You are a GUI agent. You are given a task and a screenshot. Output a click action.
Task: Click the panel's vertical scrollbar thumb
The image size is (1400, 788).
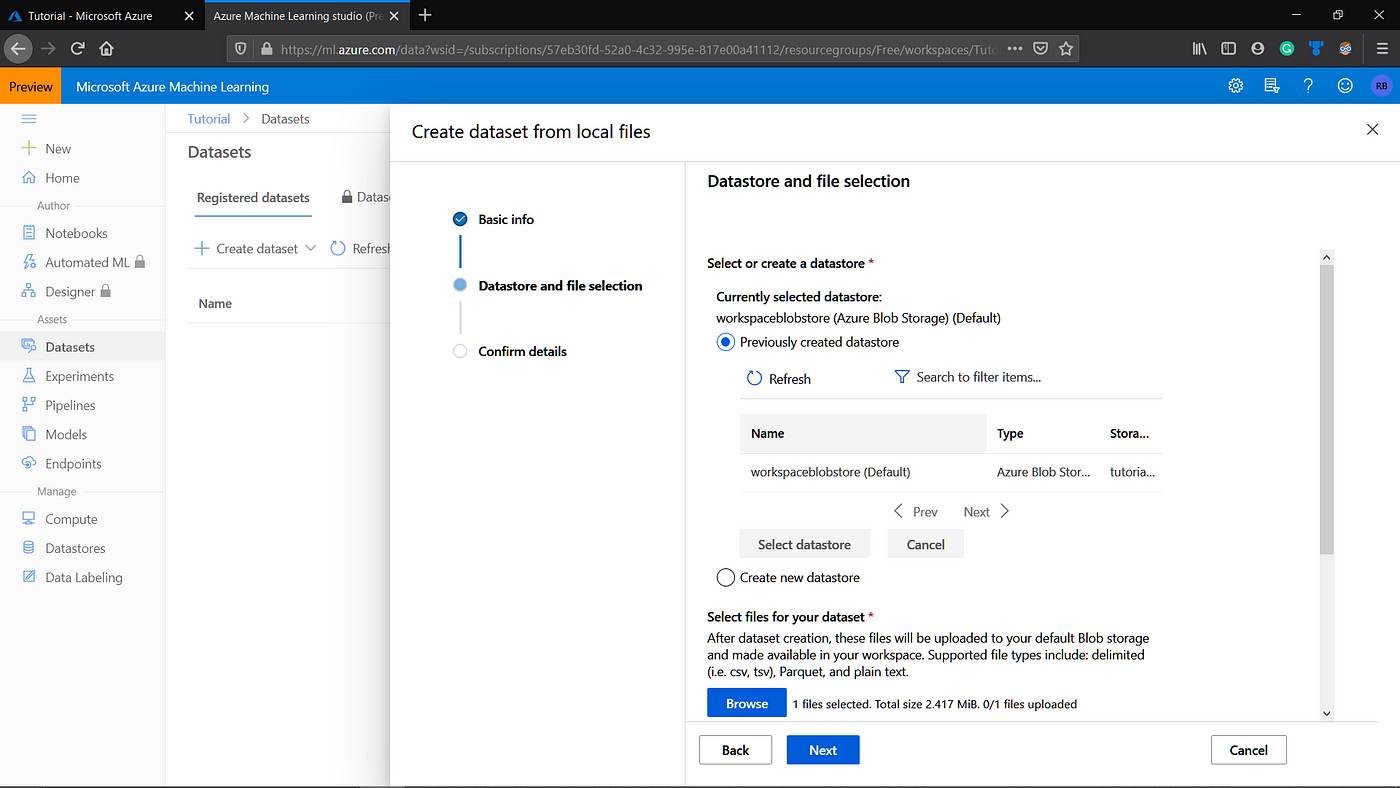1326,410
